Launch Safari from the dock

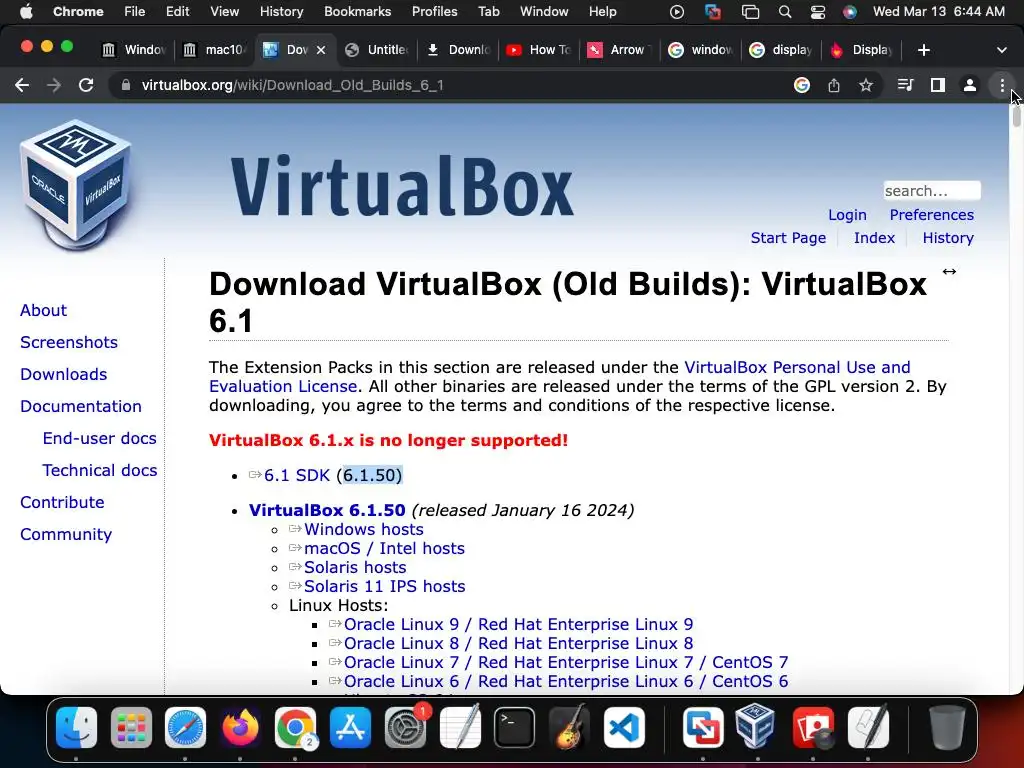click(x=185, y=728)
